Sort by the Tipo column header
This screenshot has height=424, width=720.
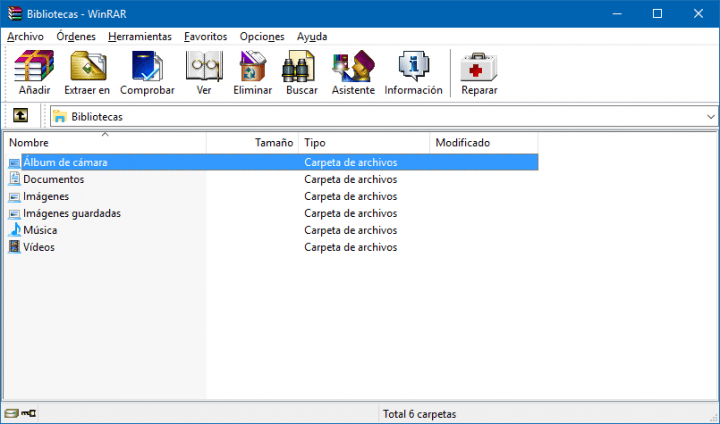(x=364, y=142)
